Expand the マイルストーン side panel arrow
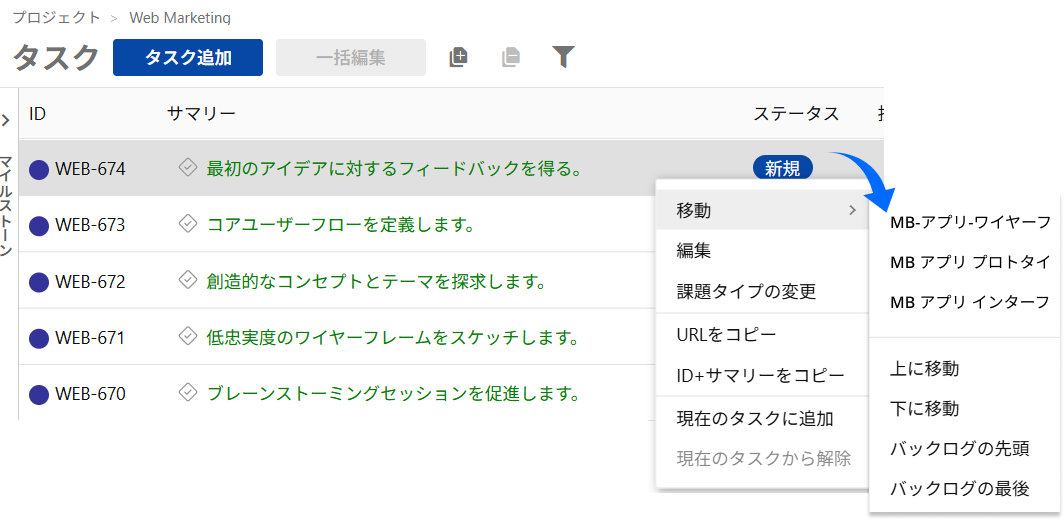The width and height of the screenshot is (1064, 520). click(6, 120)
